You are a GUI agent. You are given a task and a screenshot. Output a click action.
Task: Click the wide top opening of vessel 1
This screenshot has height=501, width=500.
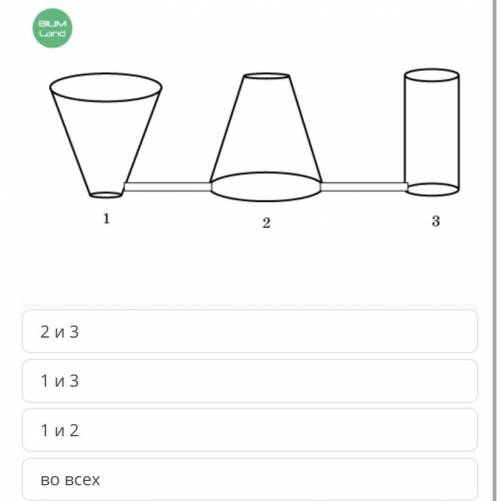pyautogui.click(x=106, y=87)
